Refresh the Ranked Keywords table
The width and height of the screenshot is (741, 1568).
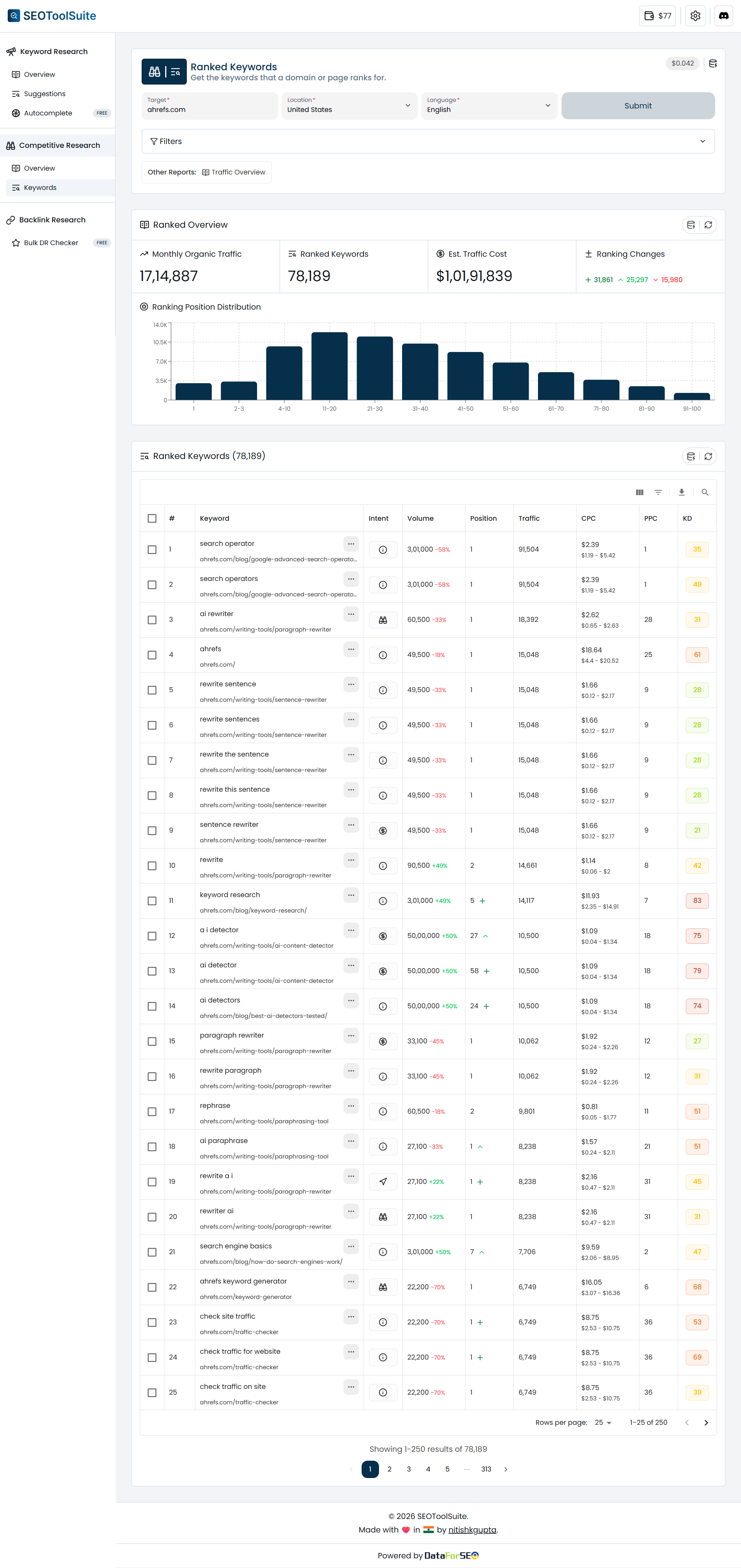(708, 456)
